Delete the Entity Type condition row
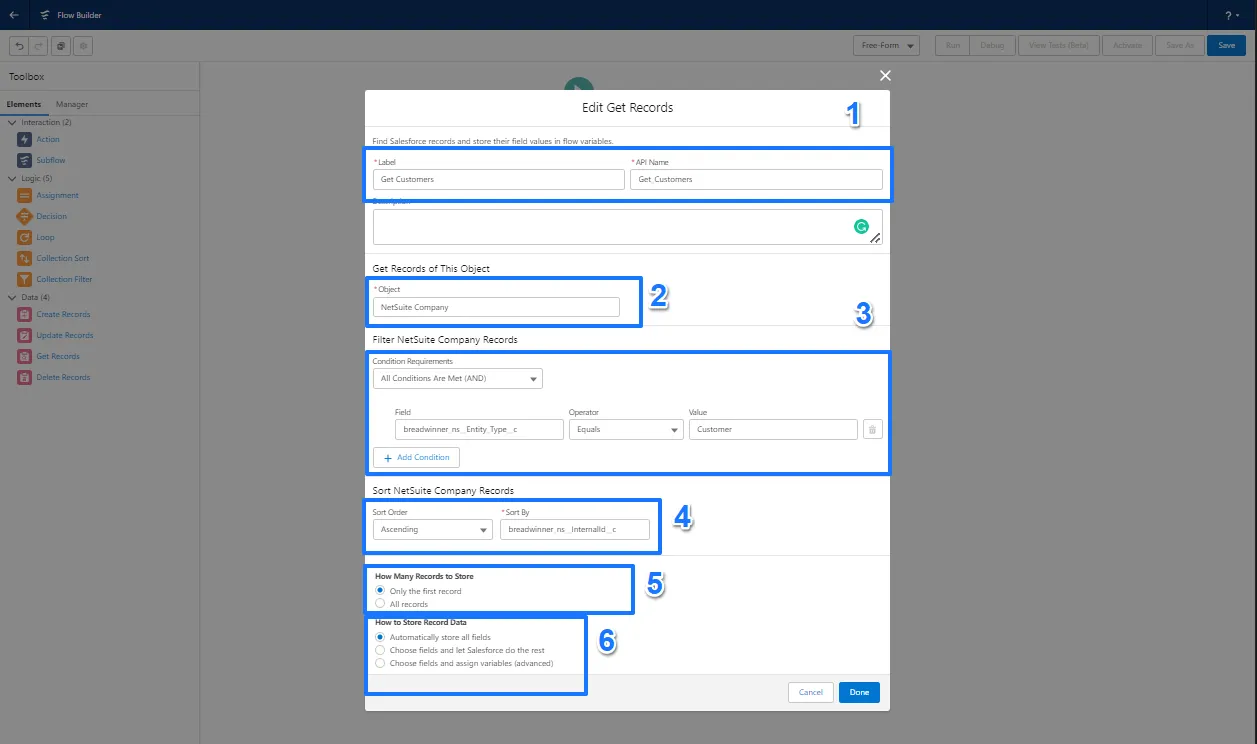Screen dimensions: 1257x744 [x=872, y=429]
